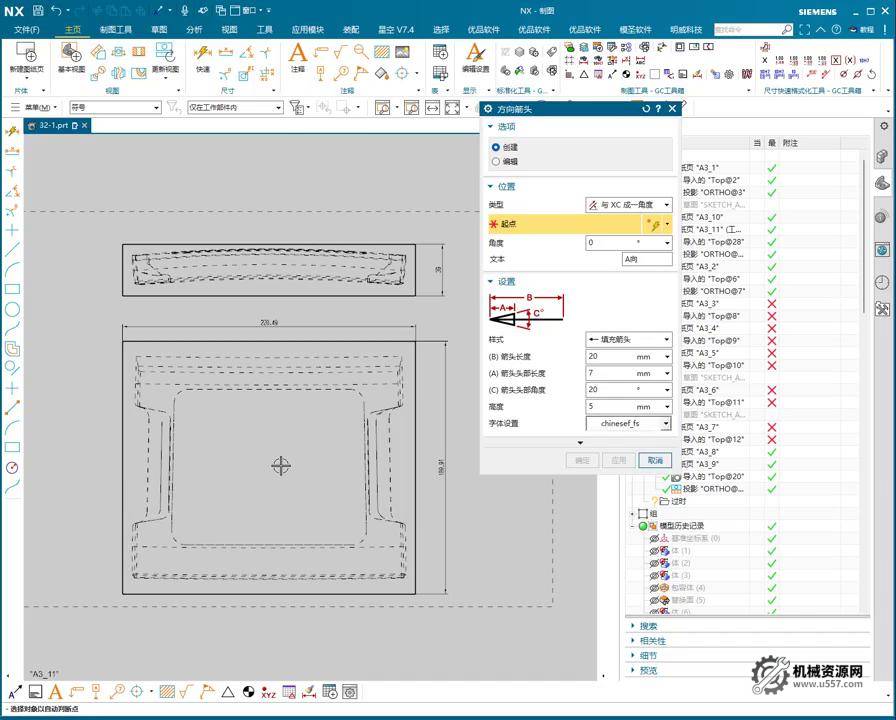The height and width of the screenshot is (720, 896).
Task: Click the 取消 button in the dialog
Action: (657, 460)
